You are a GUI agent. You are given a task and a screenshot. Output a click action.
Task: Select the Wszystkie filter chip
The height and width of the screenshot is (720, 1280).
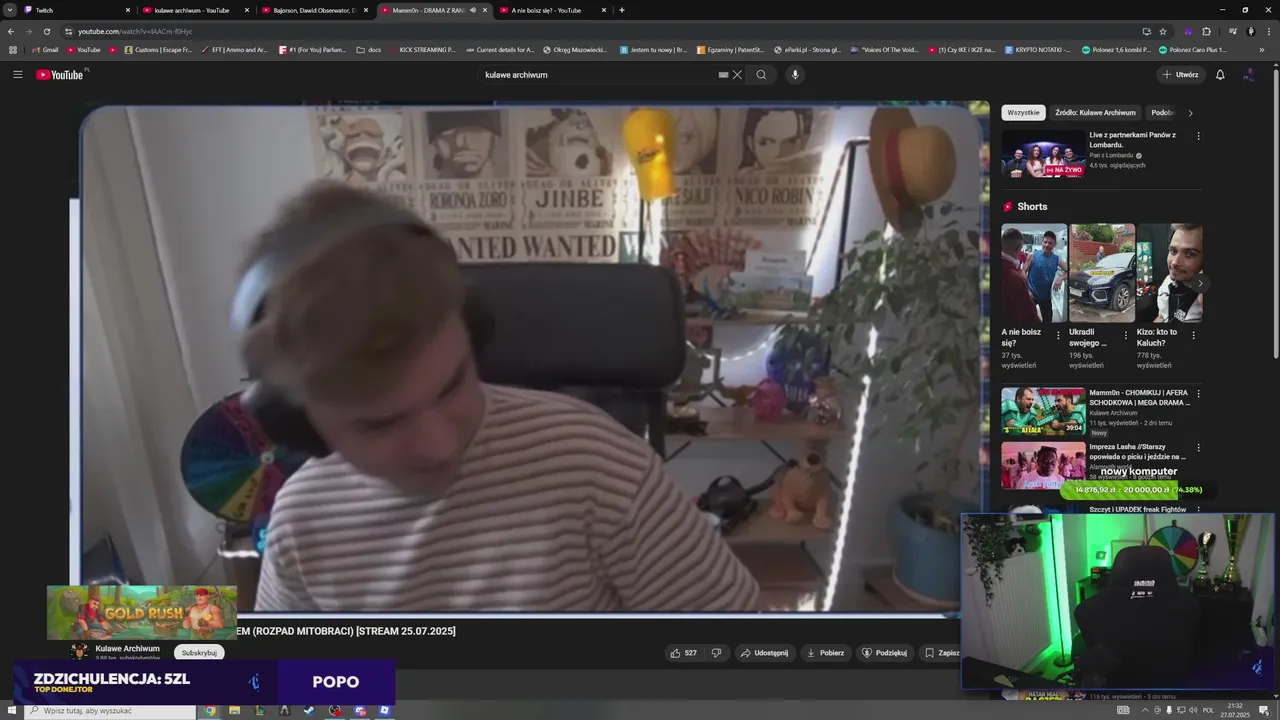(x=1023, y=113)
